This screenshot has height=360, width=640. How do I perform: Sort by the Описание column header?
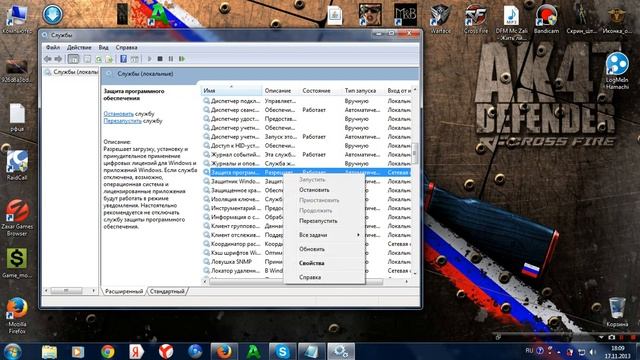tap(280, 90)
